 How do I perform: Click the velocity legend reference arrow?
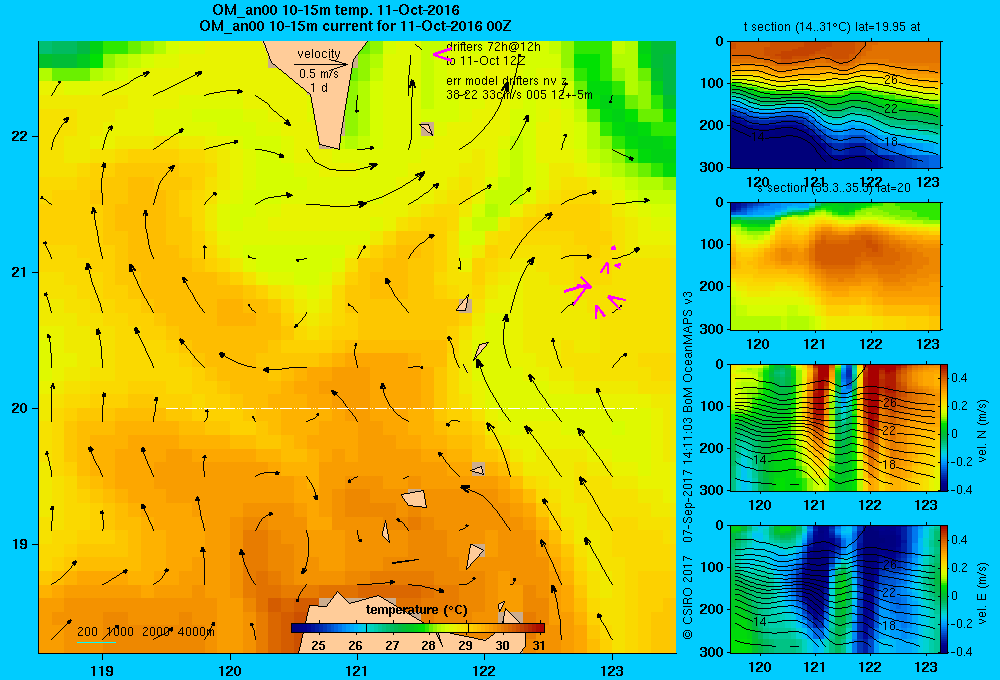pos(321,64)
